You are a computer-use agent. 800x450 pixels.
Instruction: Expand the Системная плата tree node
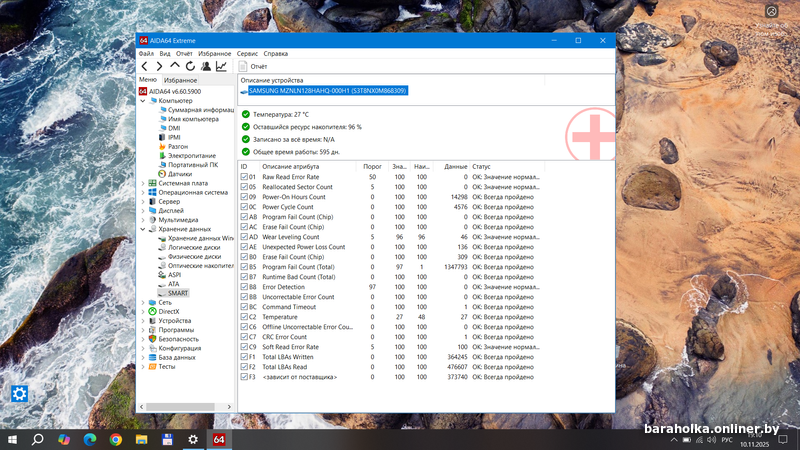click(142, 183)
